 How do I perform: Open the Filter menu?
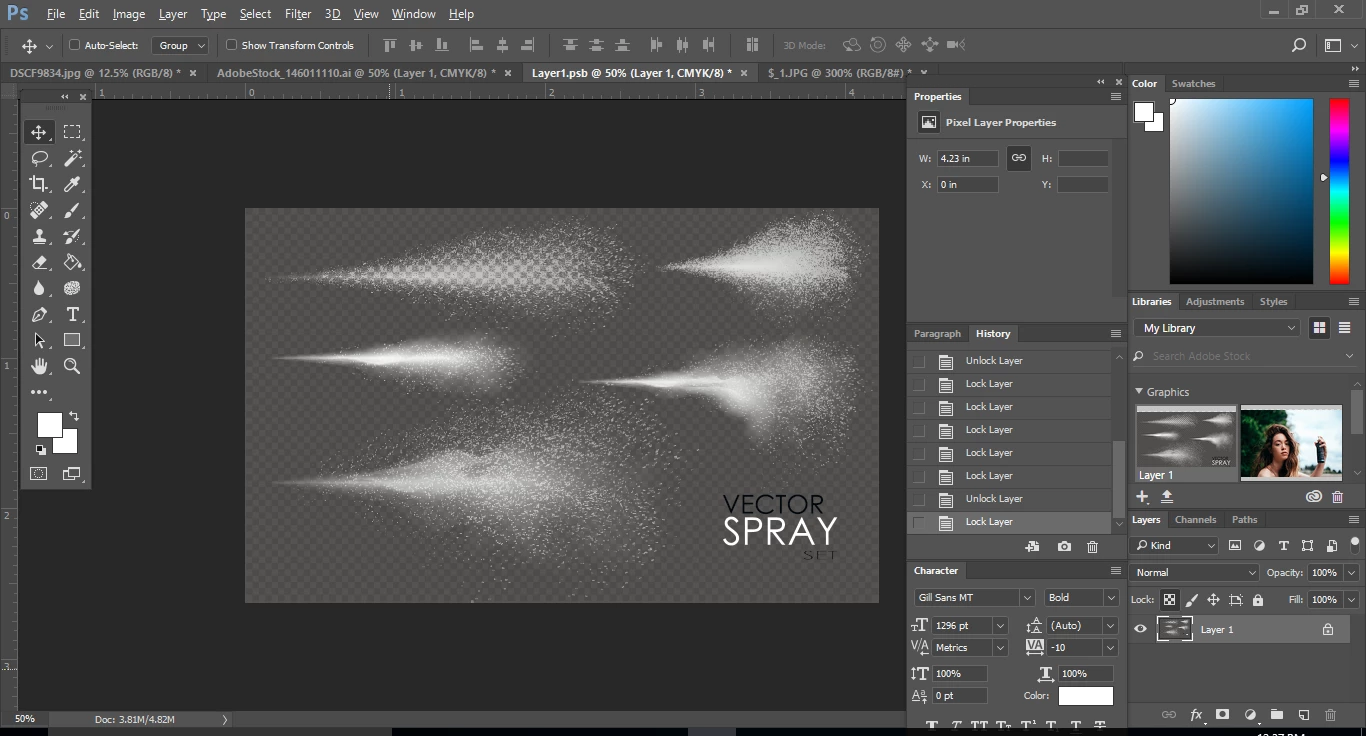click(298, 14)
